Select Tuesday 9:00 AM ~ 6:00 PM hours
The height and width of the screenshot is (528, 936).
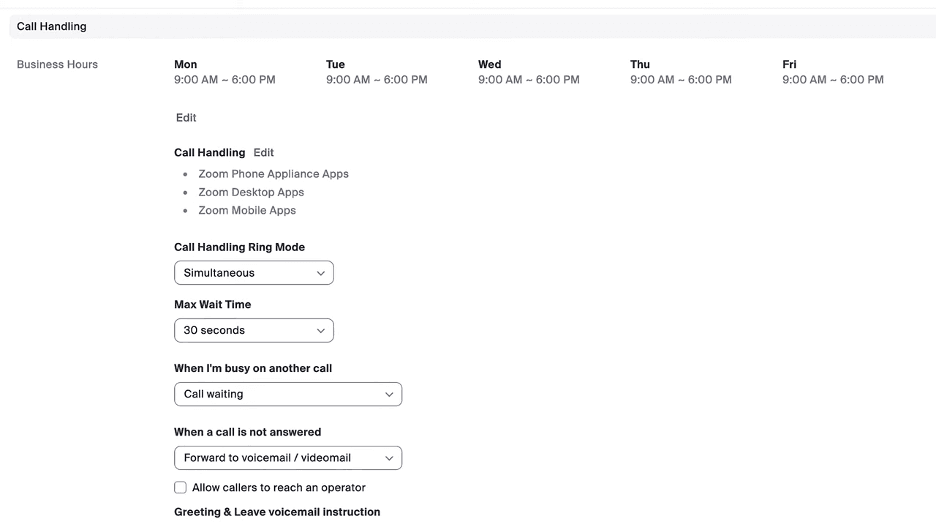point(376,80)
